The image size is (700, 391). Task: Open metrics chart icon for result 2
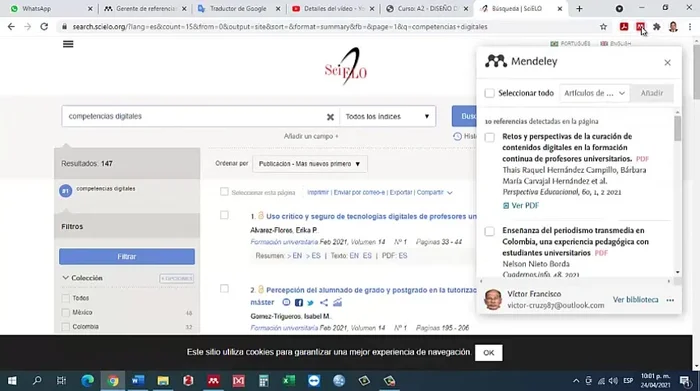[337, 303]
